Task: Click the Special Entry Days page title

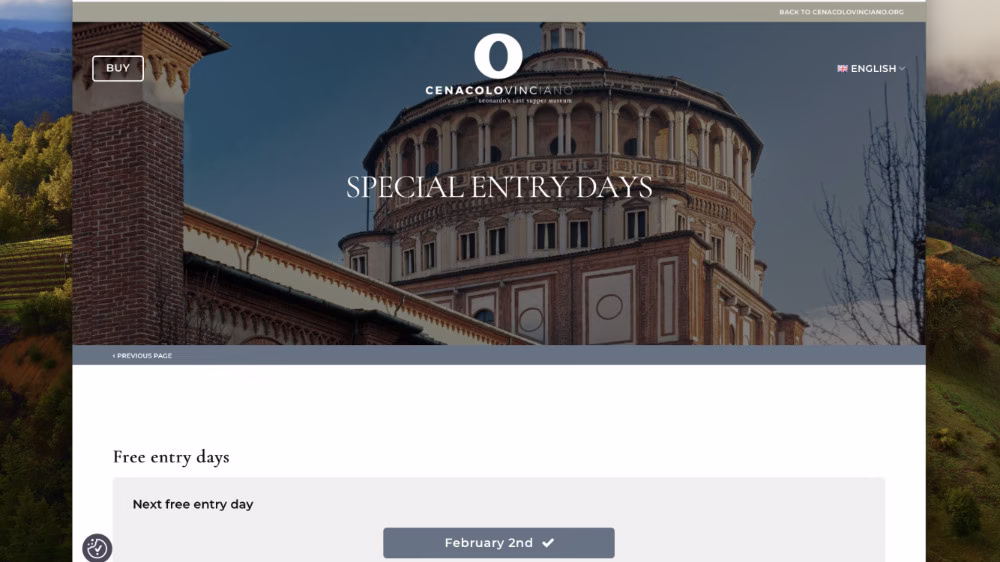Action: [499, 187]
